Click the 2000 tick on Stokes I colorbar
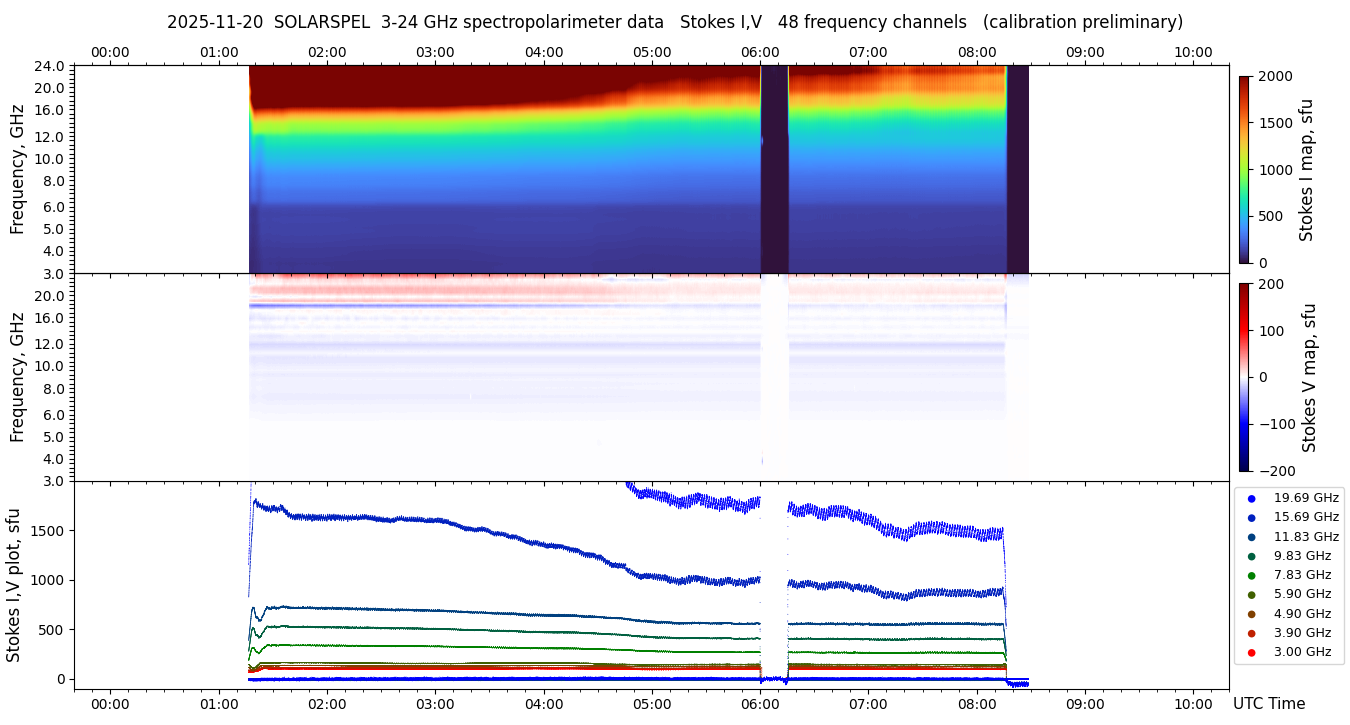The width and height of the screenshot is (1350, 725). click(1275, 77)
